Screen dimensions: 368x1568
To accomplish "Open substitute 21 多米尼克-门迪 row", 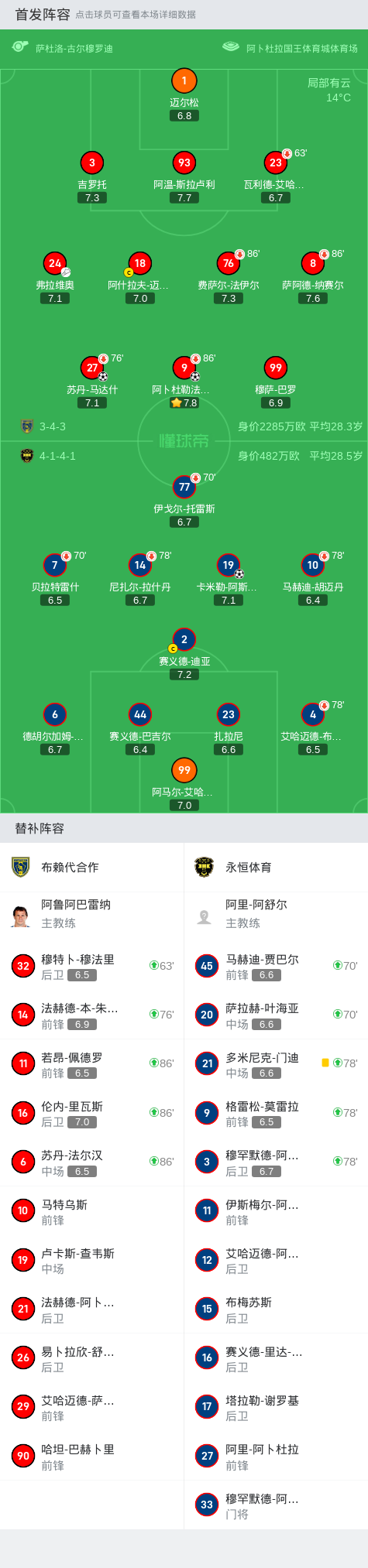I will click(276, 1063).
